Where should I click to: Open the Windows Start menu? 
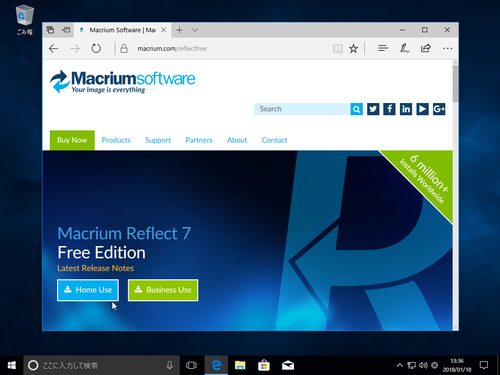11,365
